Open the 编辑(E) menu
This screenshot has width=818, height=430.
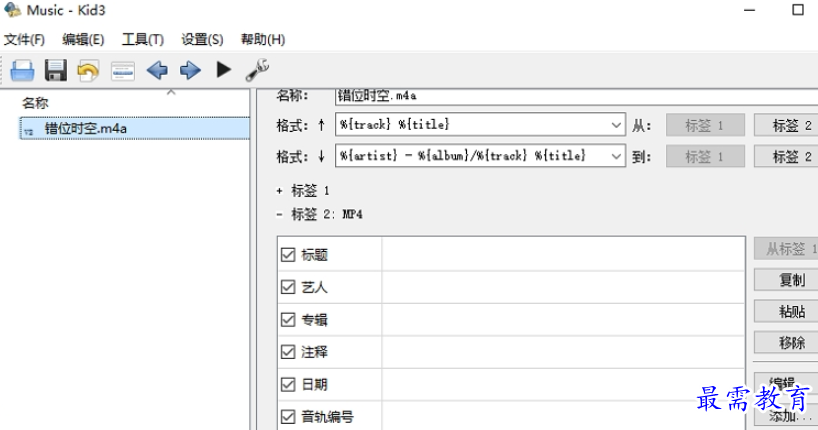83,40
